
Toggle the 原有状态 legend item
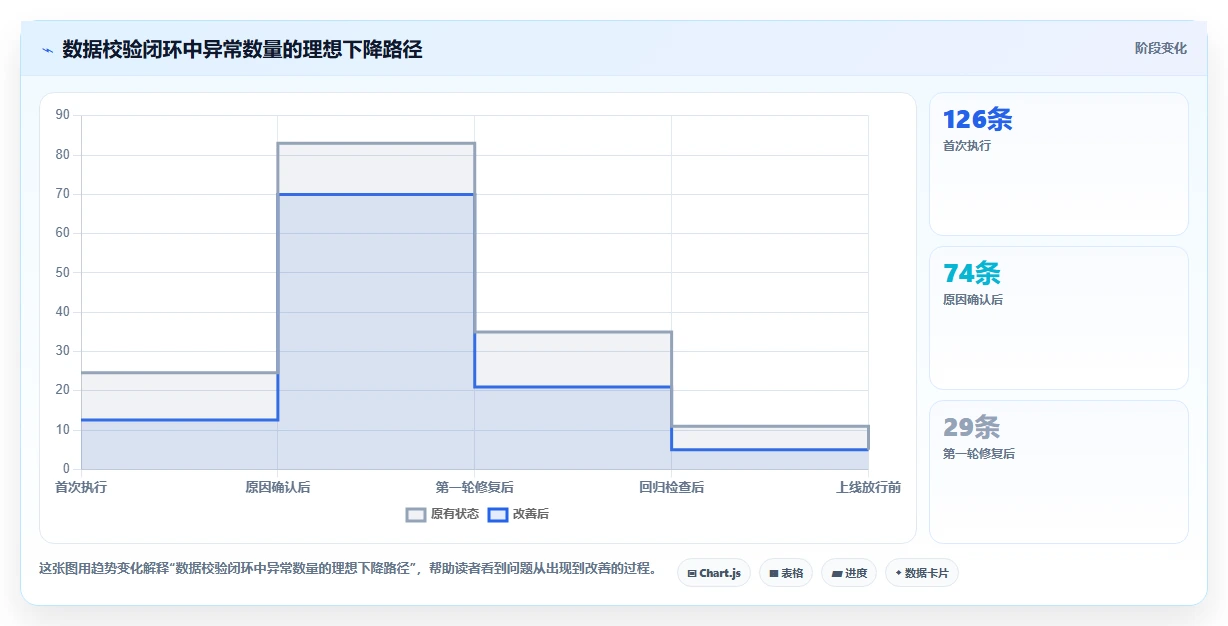coord(442,514)
